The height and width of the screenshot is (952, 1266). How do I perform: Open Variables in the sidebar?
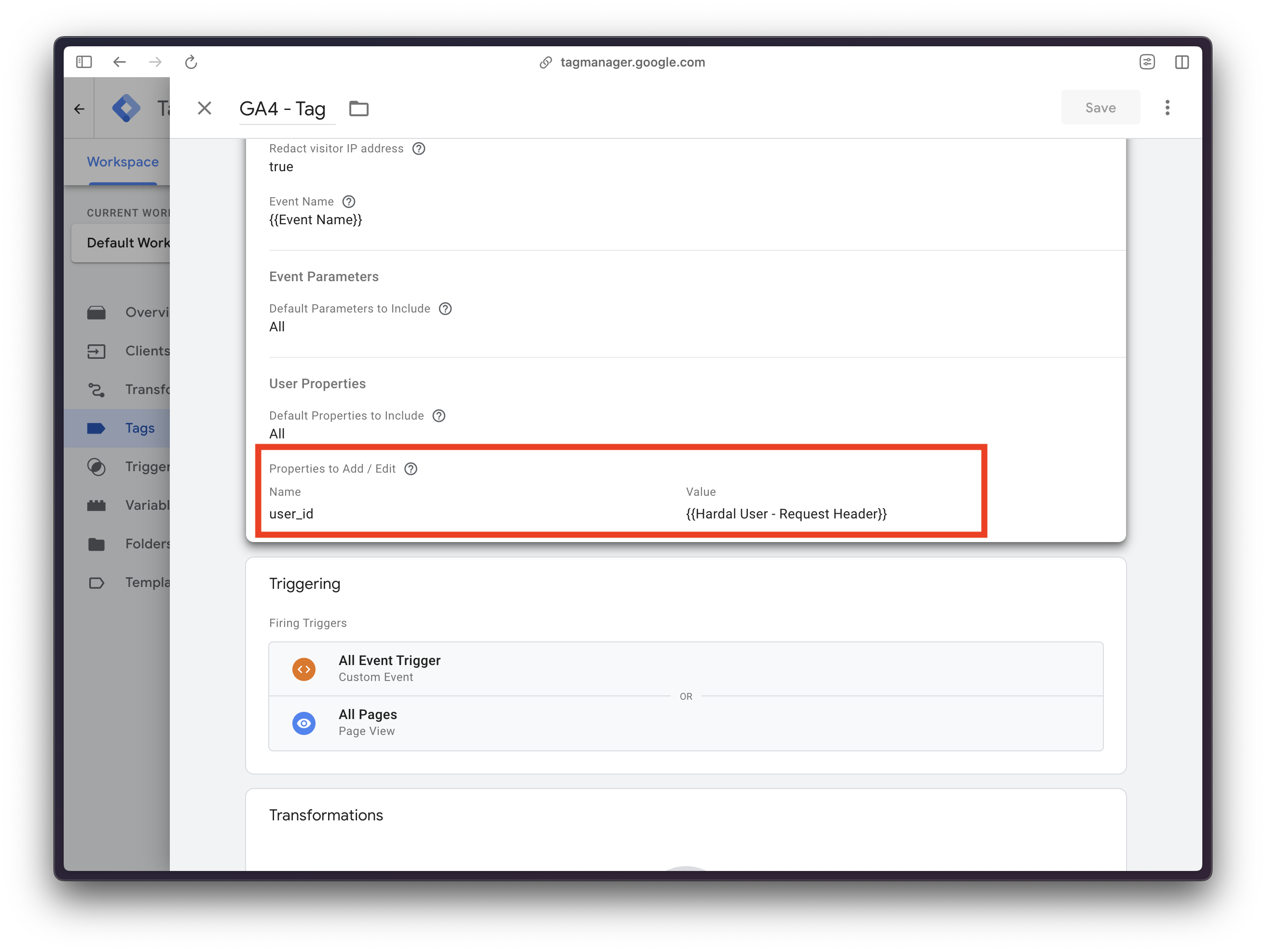(x=117, y=505)
